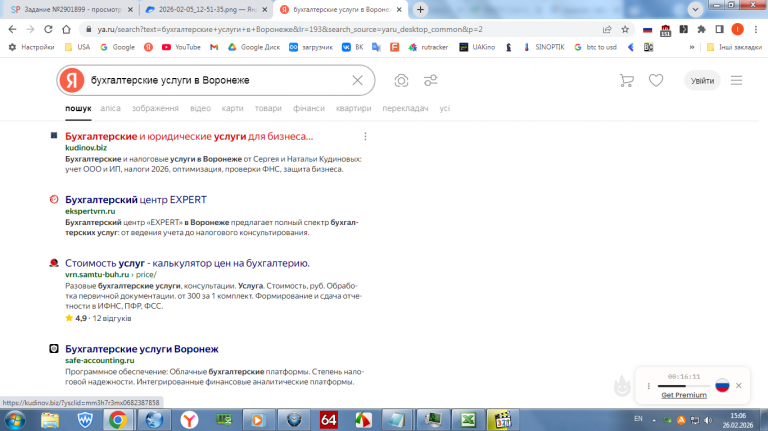Show hidden system tray icons arrow
Image resolution: width=768 pixels, height=431 pixels.
(654, 420)
